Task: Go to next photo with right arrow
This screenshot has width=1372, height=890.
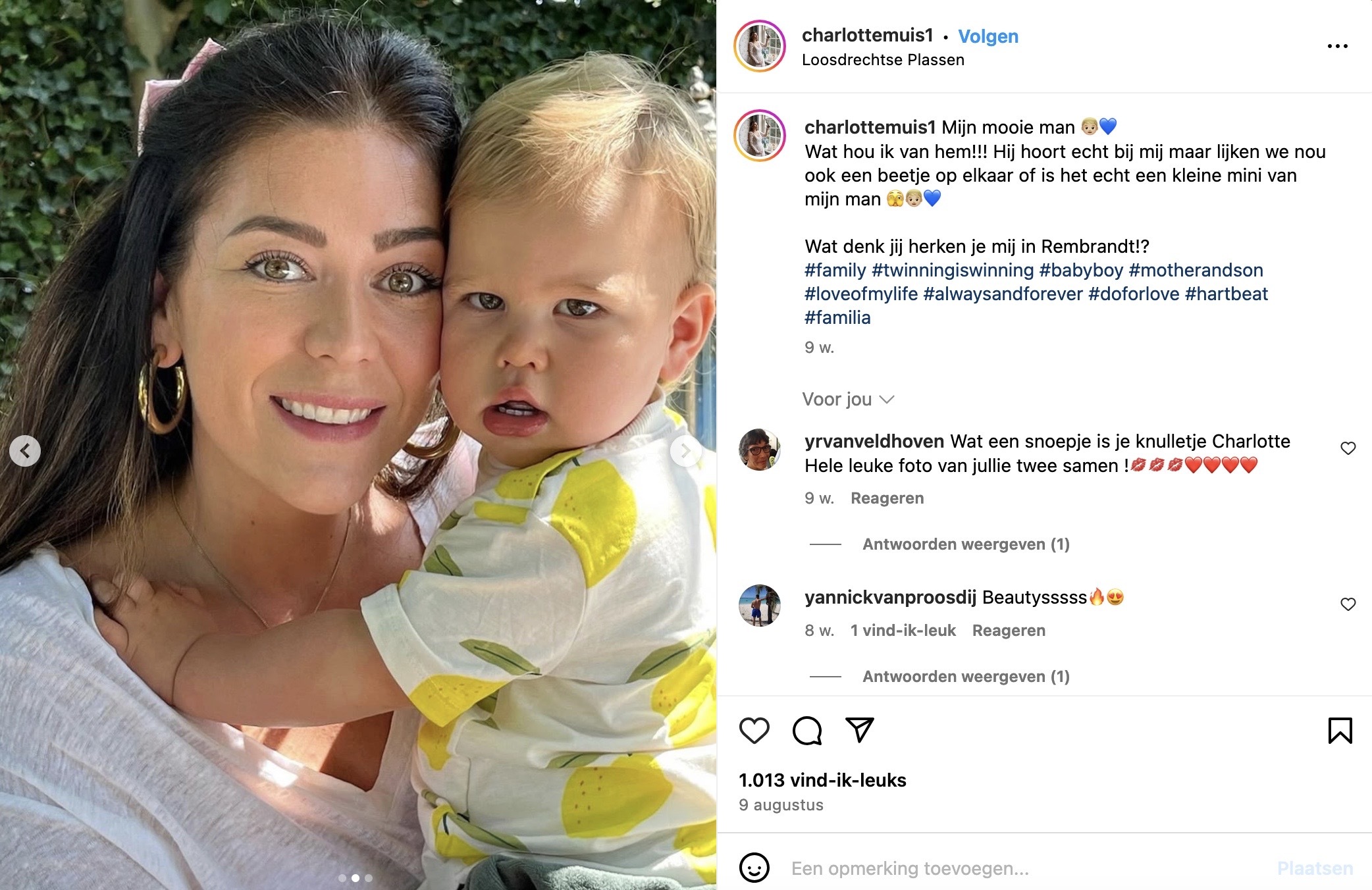Action: pos(685,451)
